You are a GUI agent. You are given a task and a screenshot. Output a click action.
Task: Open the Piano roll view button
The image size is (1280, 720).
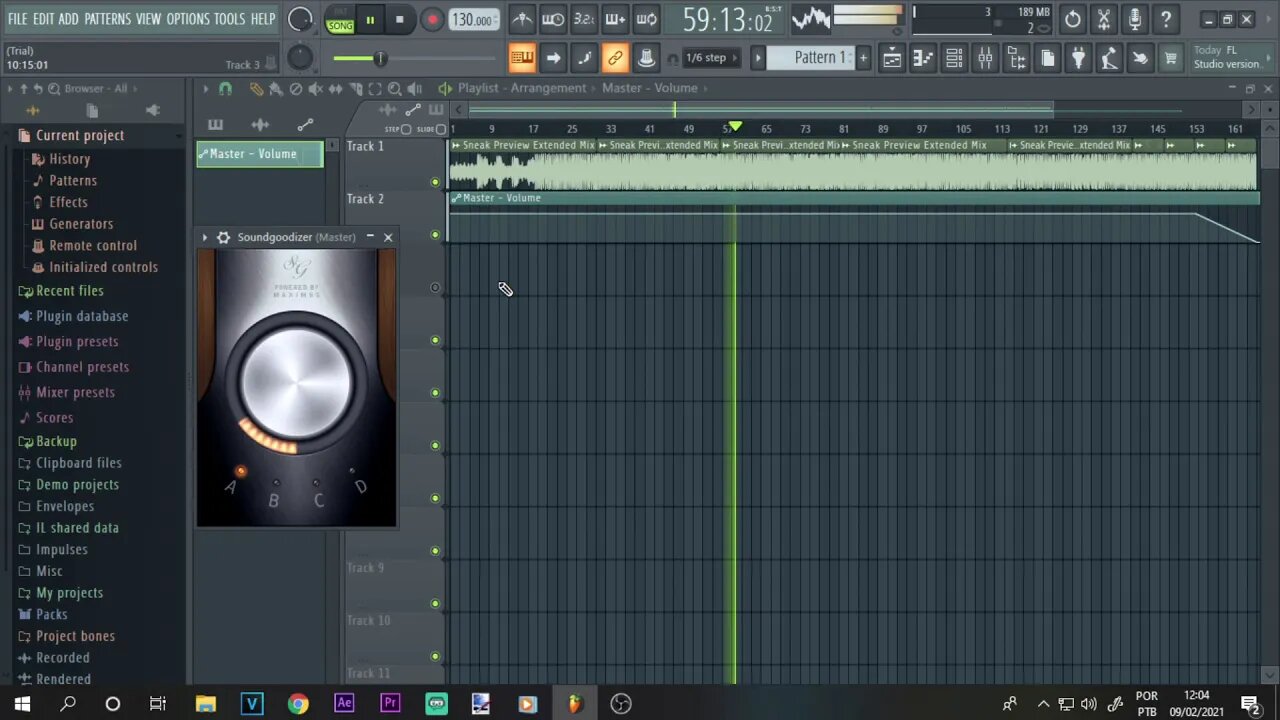coord(923,58)
